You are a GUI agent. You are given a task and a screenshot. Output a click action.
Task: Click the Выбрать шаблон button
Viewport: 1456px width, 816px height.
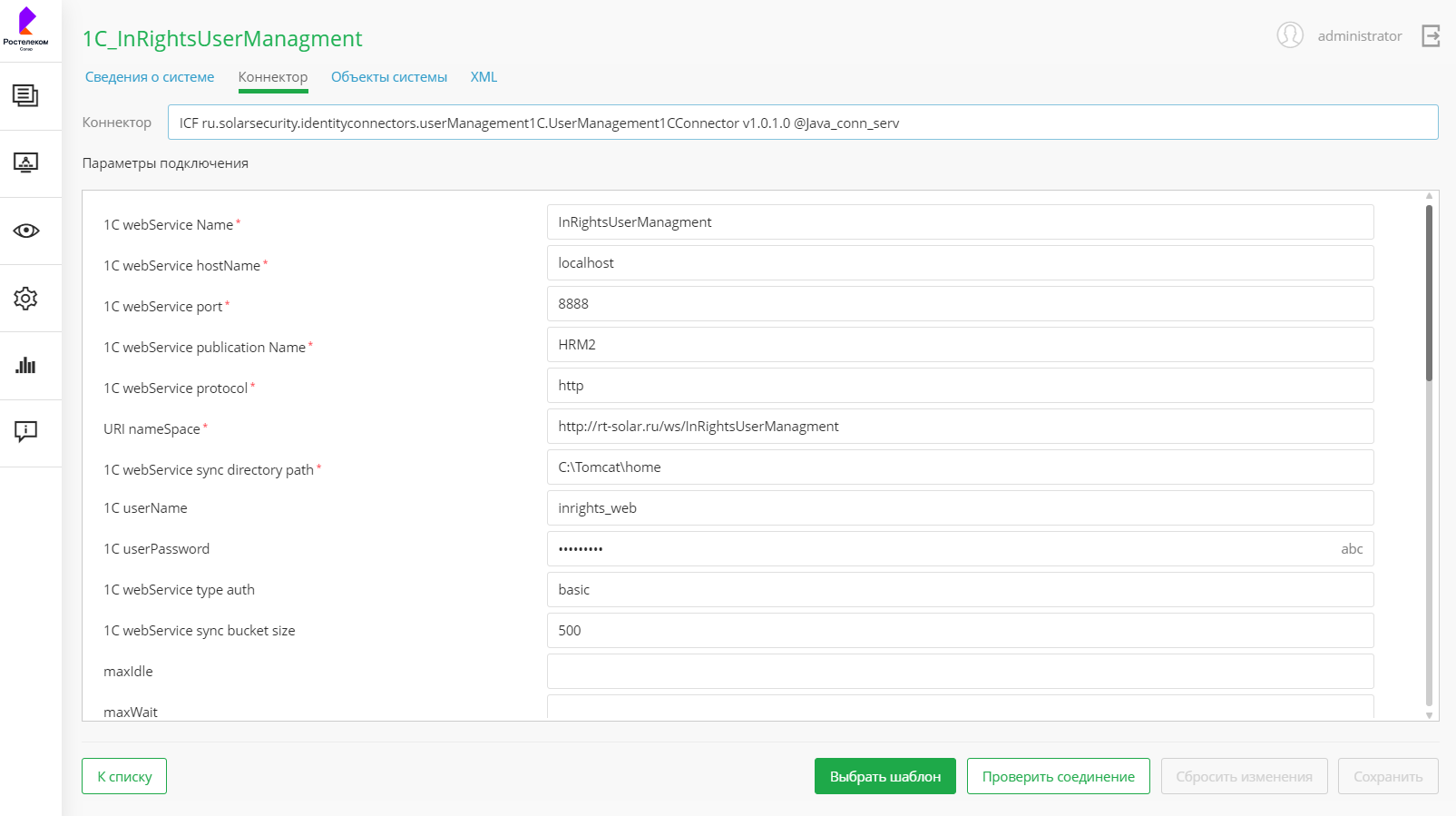[884, 776]
